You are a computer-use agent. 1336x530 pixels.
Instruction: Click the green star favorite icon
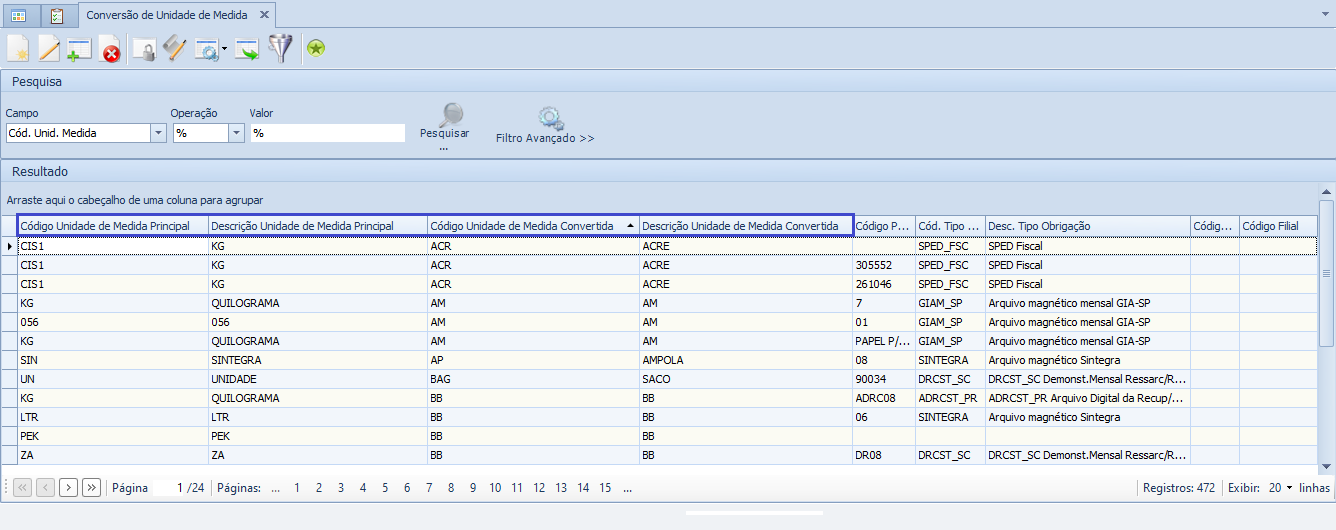[x=316, y=48]
